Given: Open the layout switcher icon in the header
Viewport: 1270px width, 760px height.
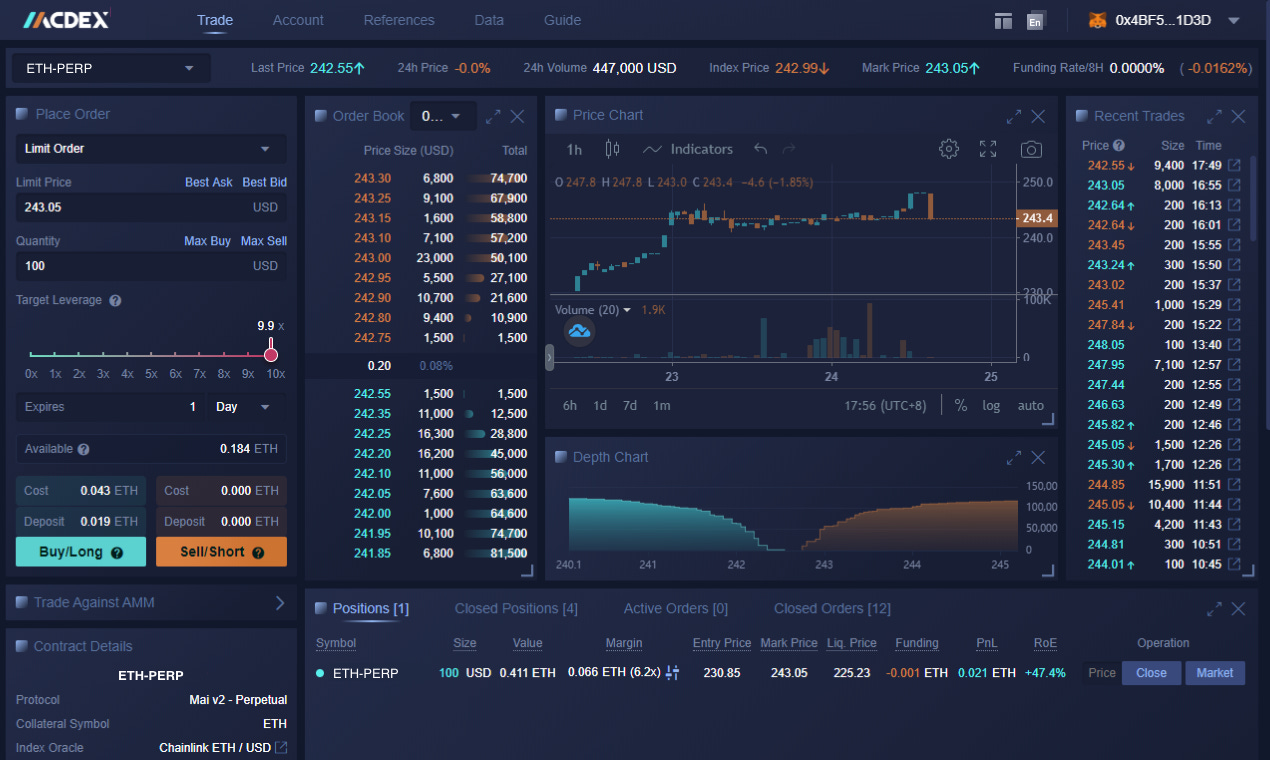Looking at the screenshot, I should click(x=1004, y=20).
